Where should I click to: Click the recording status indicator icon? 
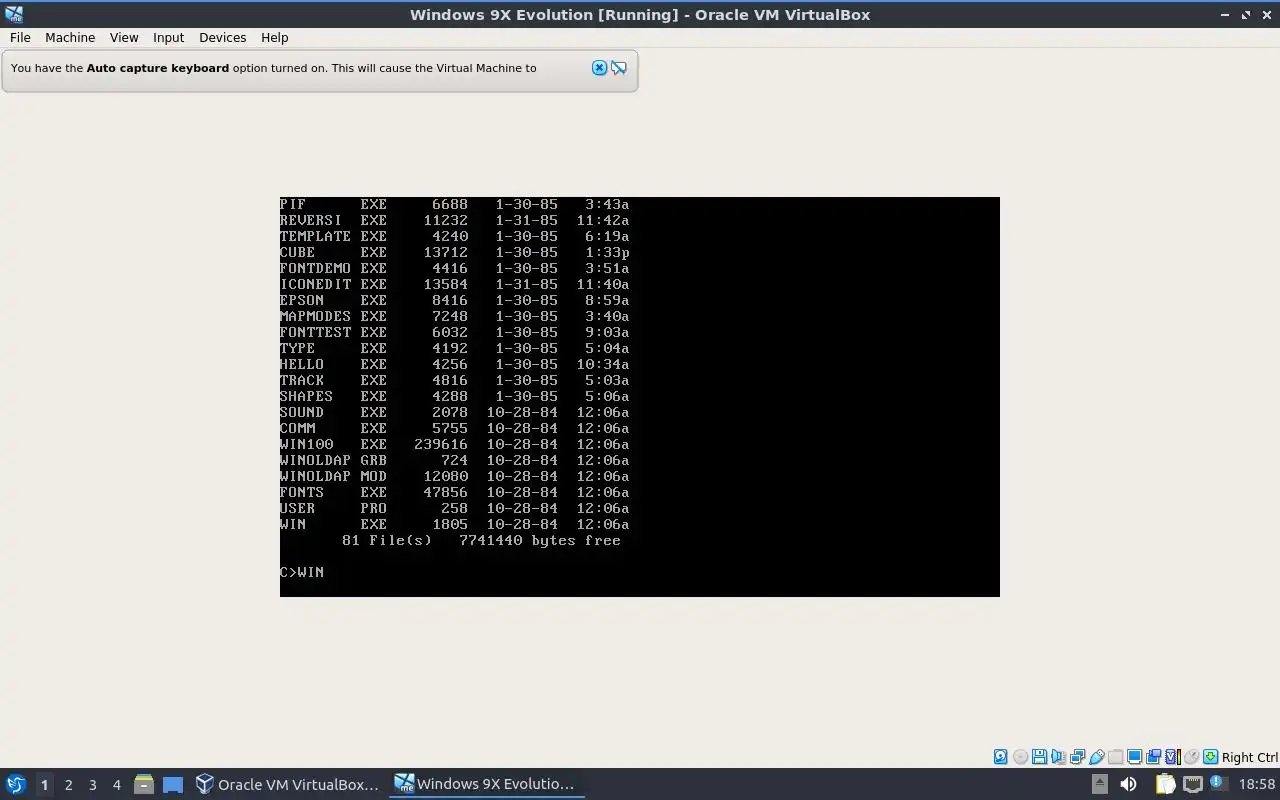(x=1153, y=757)
